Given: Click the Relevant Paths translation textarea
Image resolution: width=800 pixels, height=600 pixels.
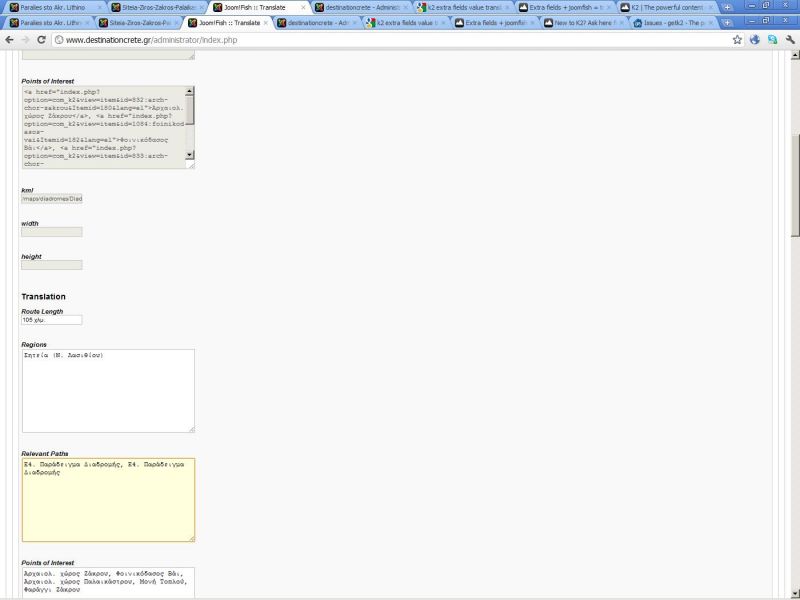Looking at the screenshot, I should point(108,500).
